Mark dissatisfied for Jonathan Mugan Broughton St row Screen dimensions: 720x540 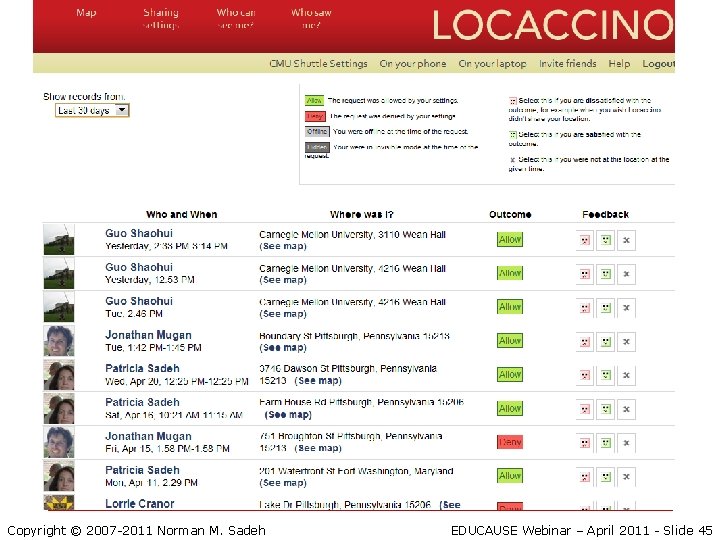coord(585,443)
